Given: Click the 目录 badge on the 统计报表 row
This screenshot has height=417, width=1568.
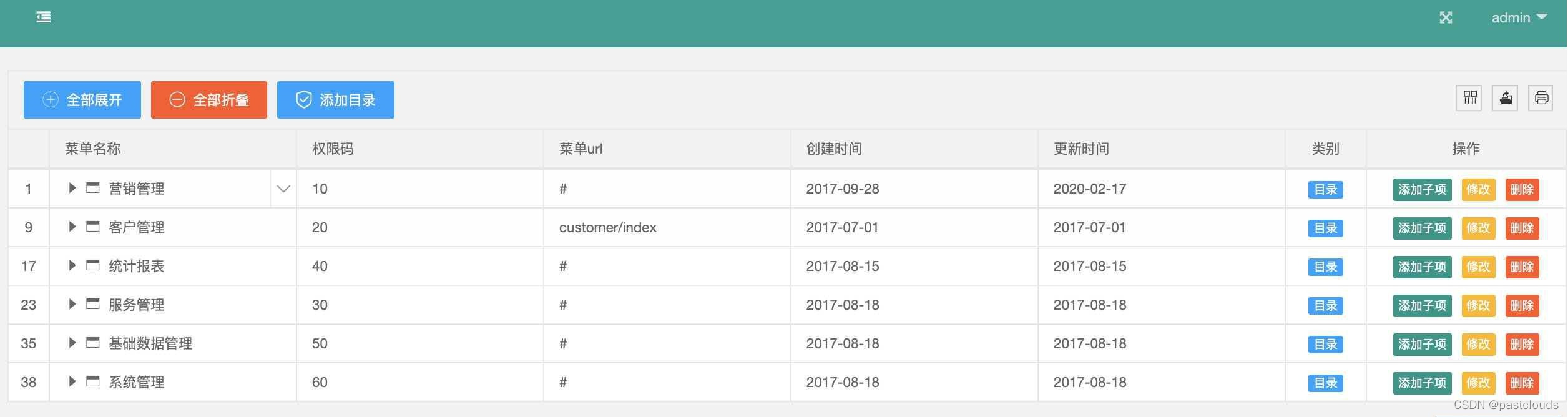Looking at the screenshot, I should coord(1325,267).
